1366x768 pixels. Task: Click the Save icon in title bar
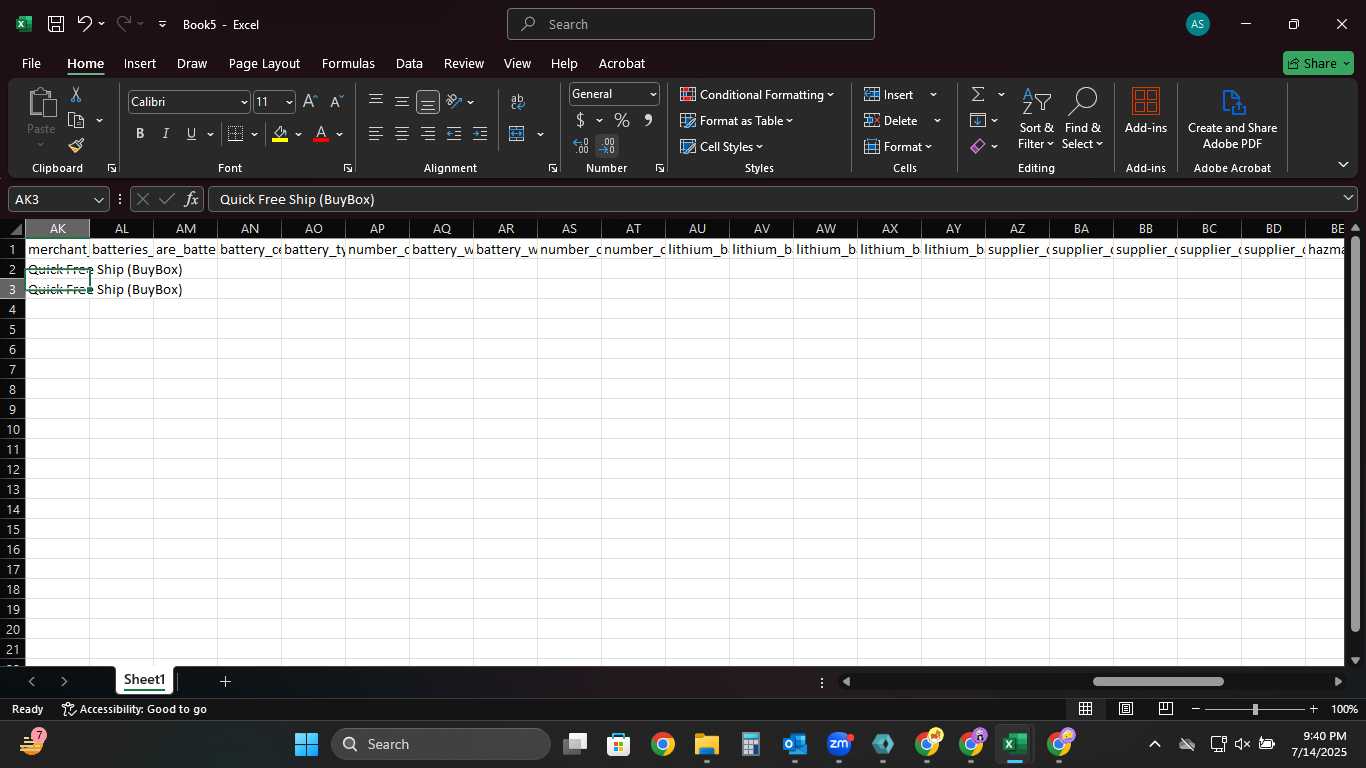(x=56, y=24)
